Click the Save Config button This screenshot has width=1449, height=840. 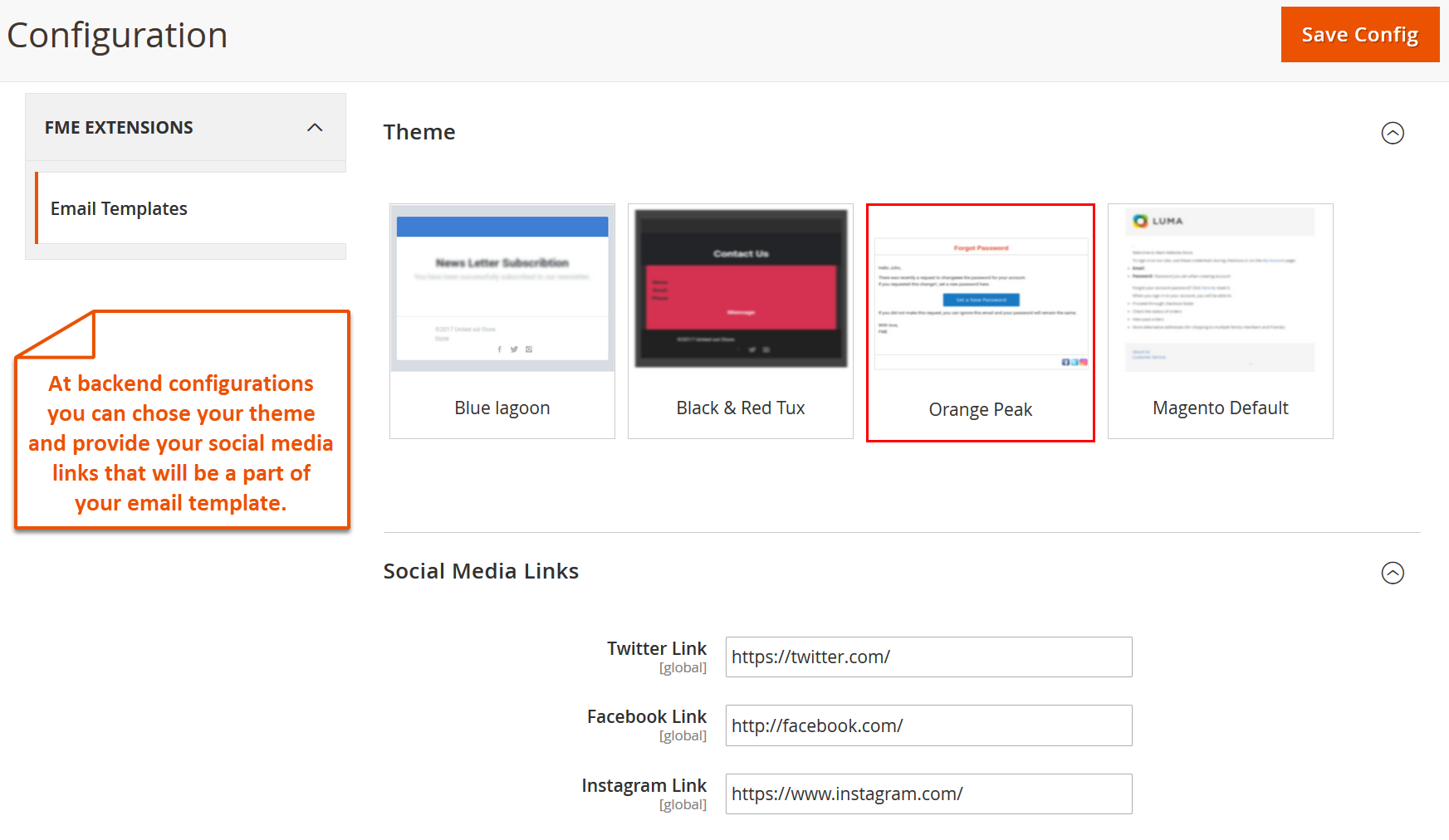(x=1359, y=34)
